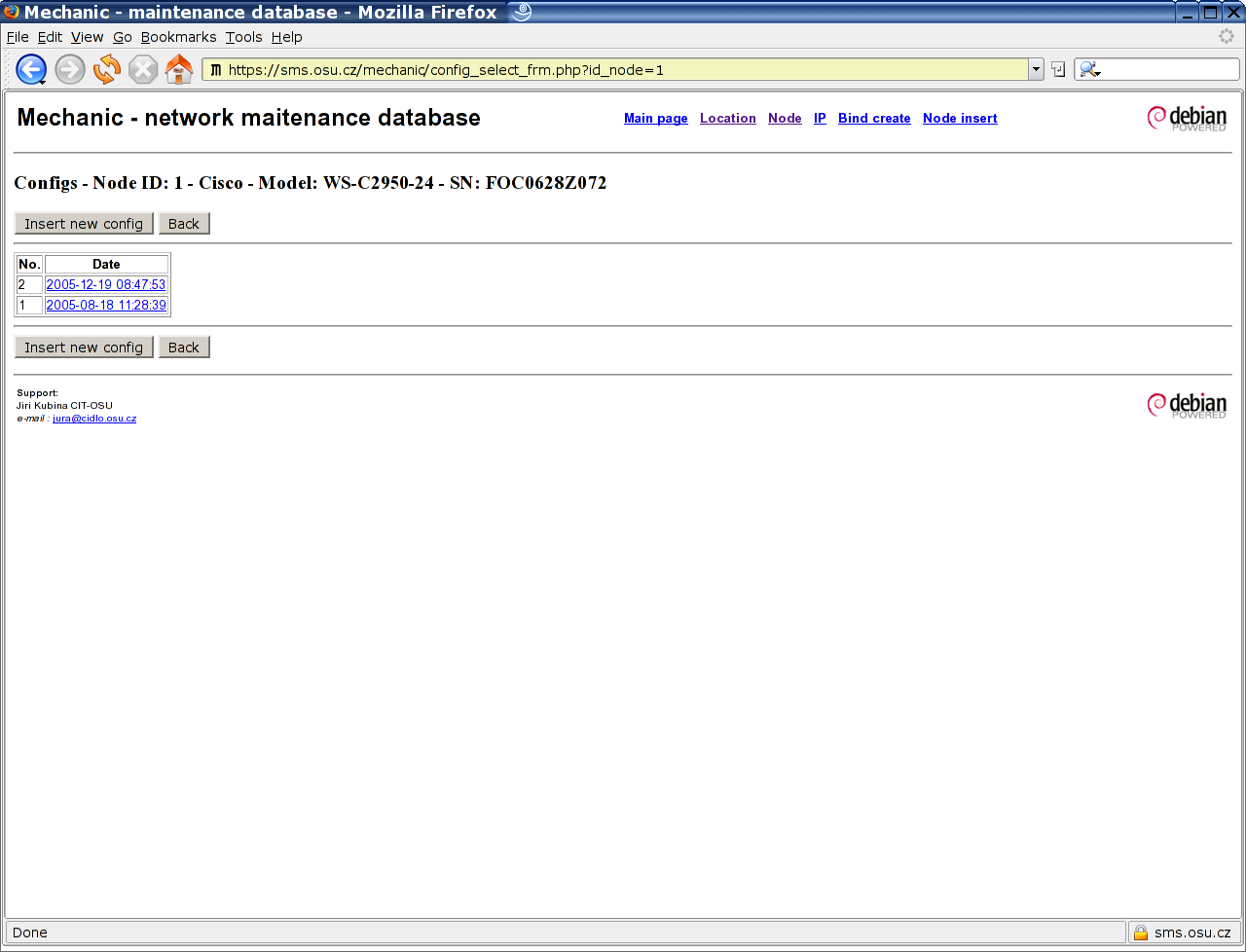This screenshot has width=1246, height=952.
Task: Click the Done status text
Action: pyautogui.click(x=29, y=933)
